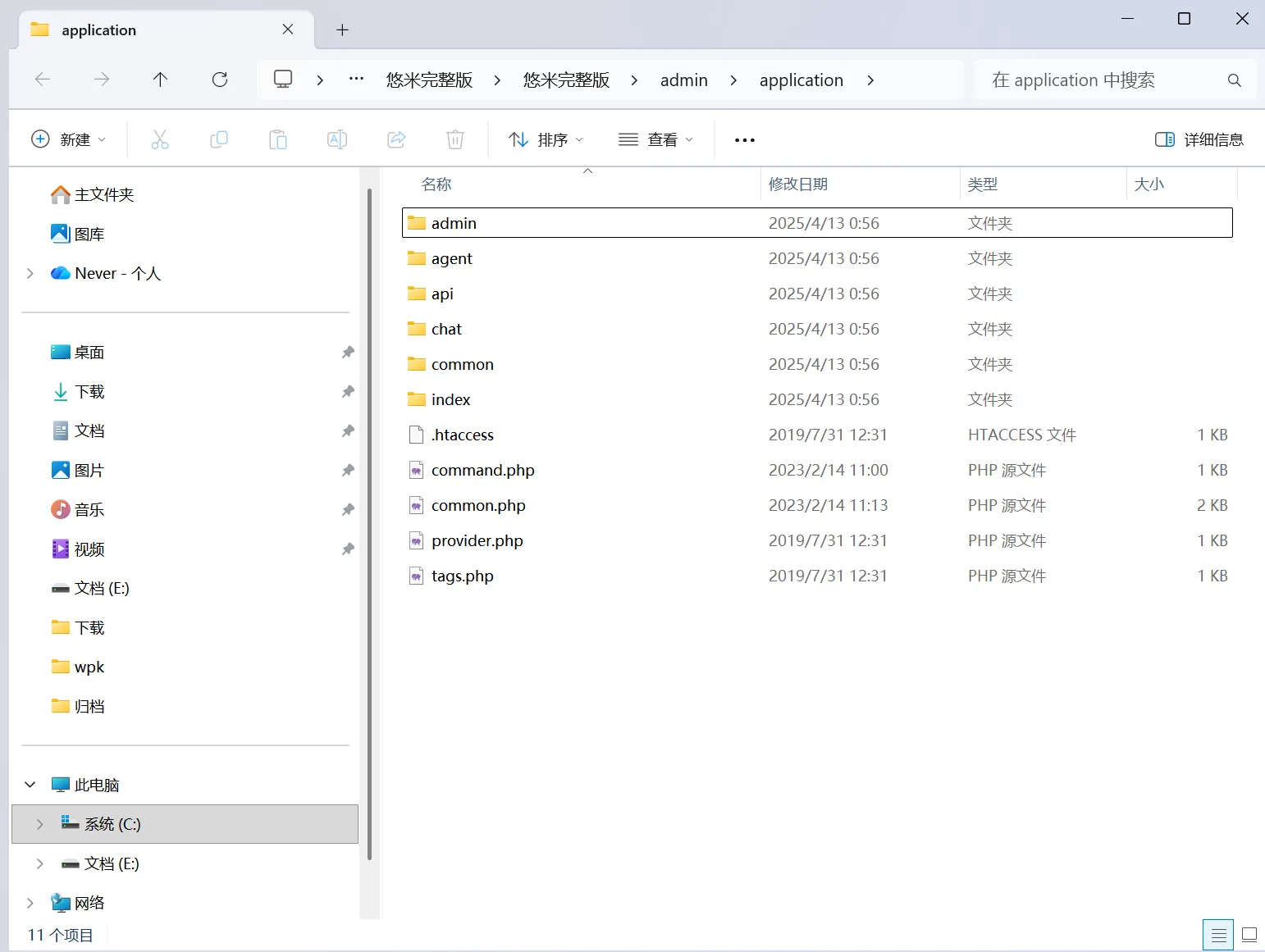Go up one folder level
Screen dimensions: 1265x952
(x=160, y=80)
